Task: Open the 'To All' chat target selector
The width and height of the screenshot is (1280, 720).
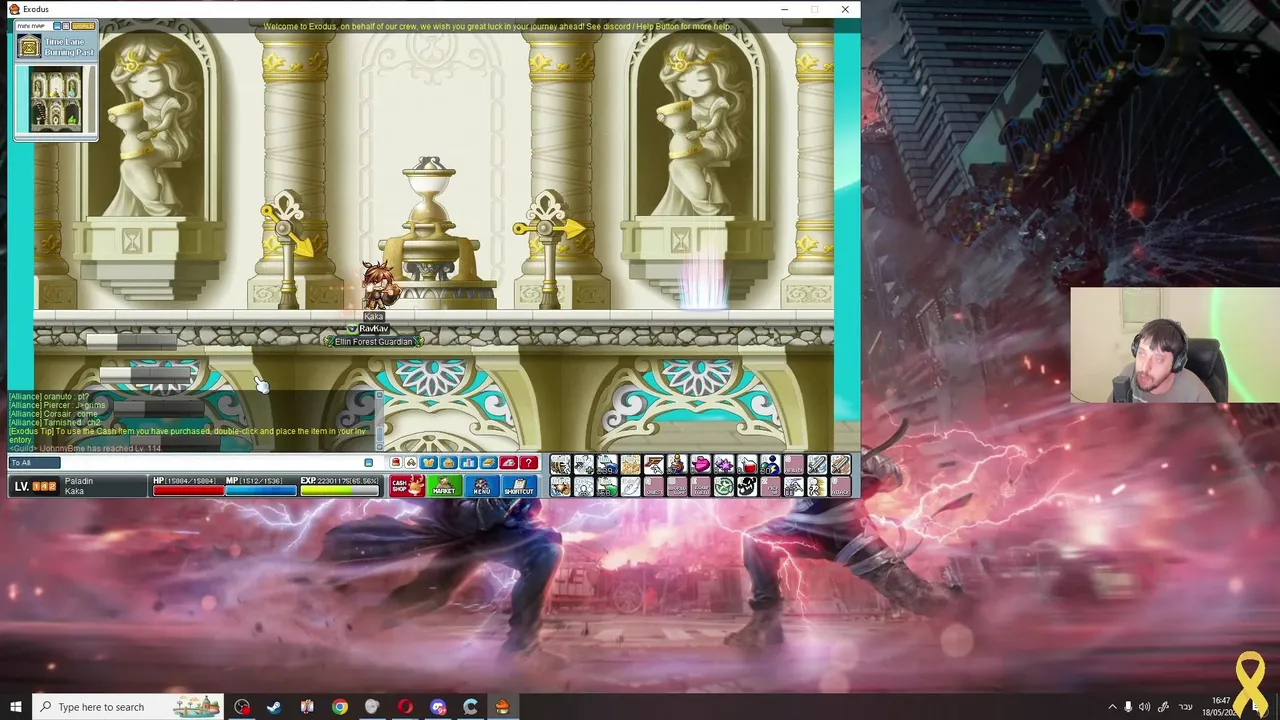Action: click(35, 462)
